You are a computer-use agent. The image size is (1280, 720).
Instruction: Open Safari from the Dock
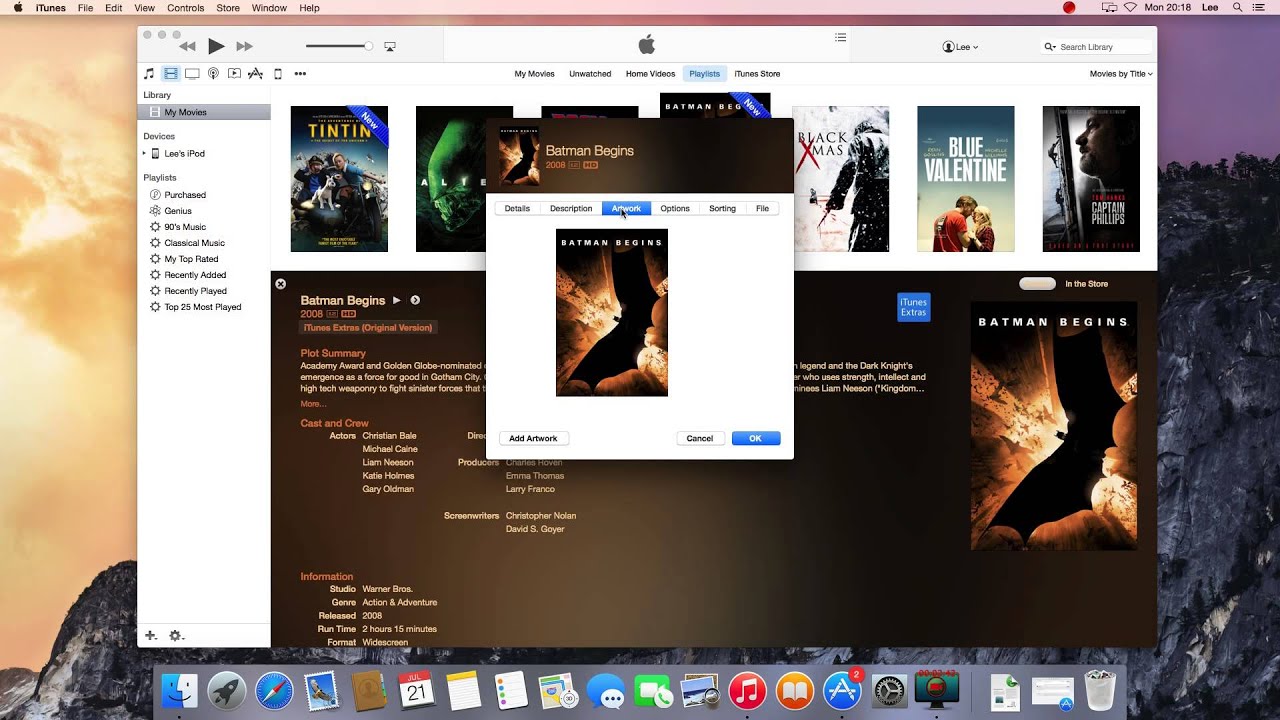(274, 691)
